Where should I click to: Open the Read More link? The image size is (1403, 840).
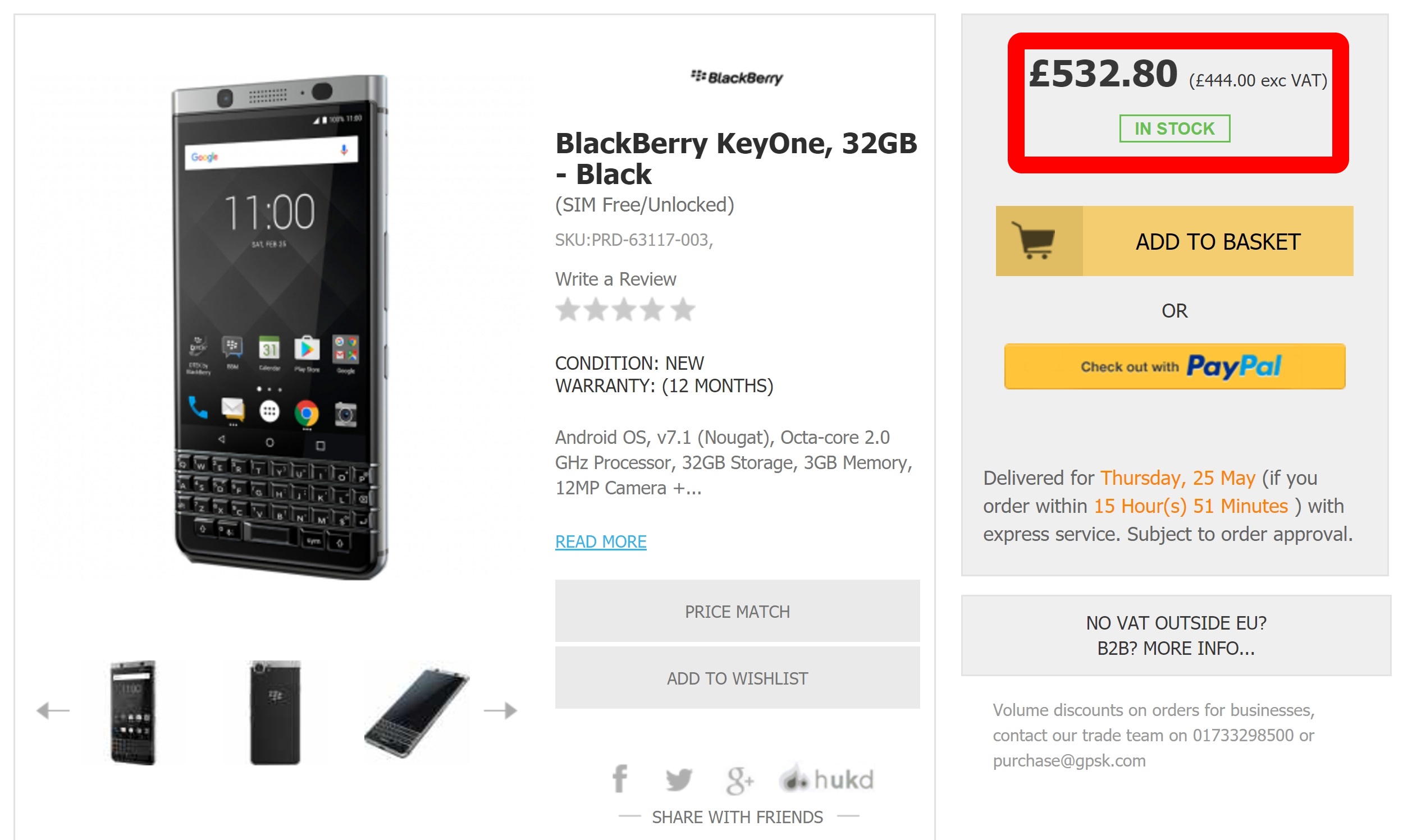(600, 541)
